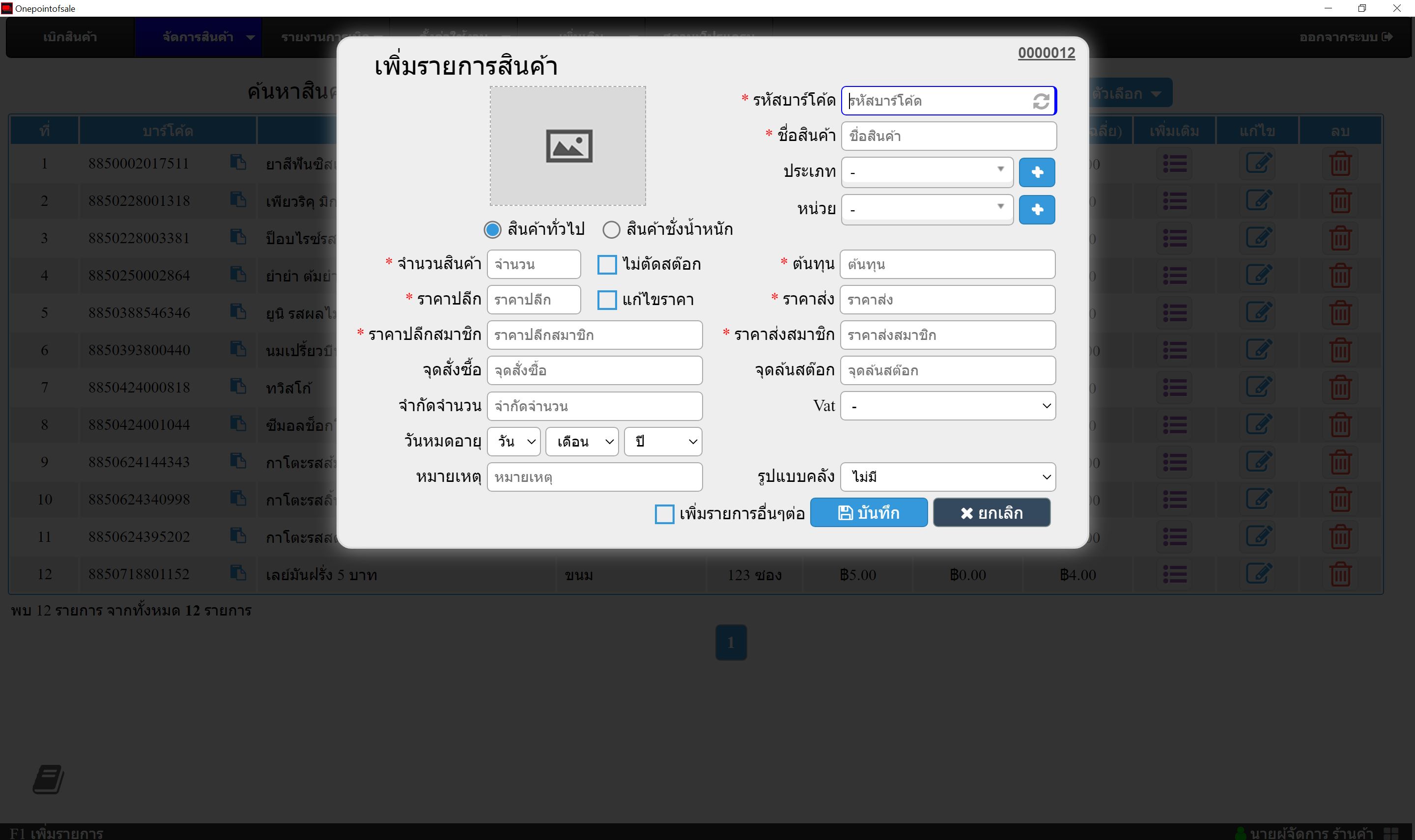
Task: Click the 0000012 code link
Action: (x=1046, y=53)
